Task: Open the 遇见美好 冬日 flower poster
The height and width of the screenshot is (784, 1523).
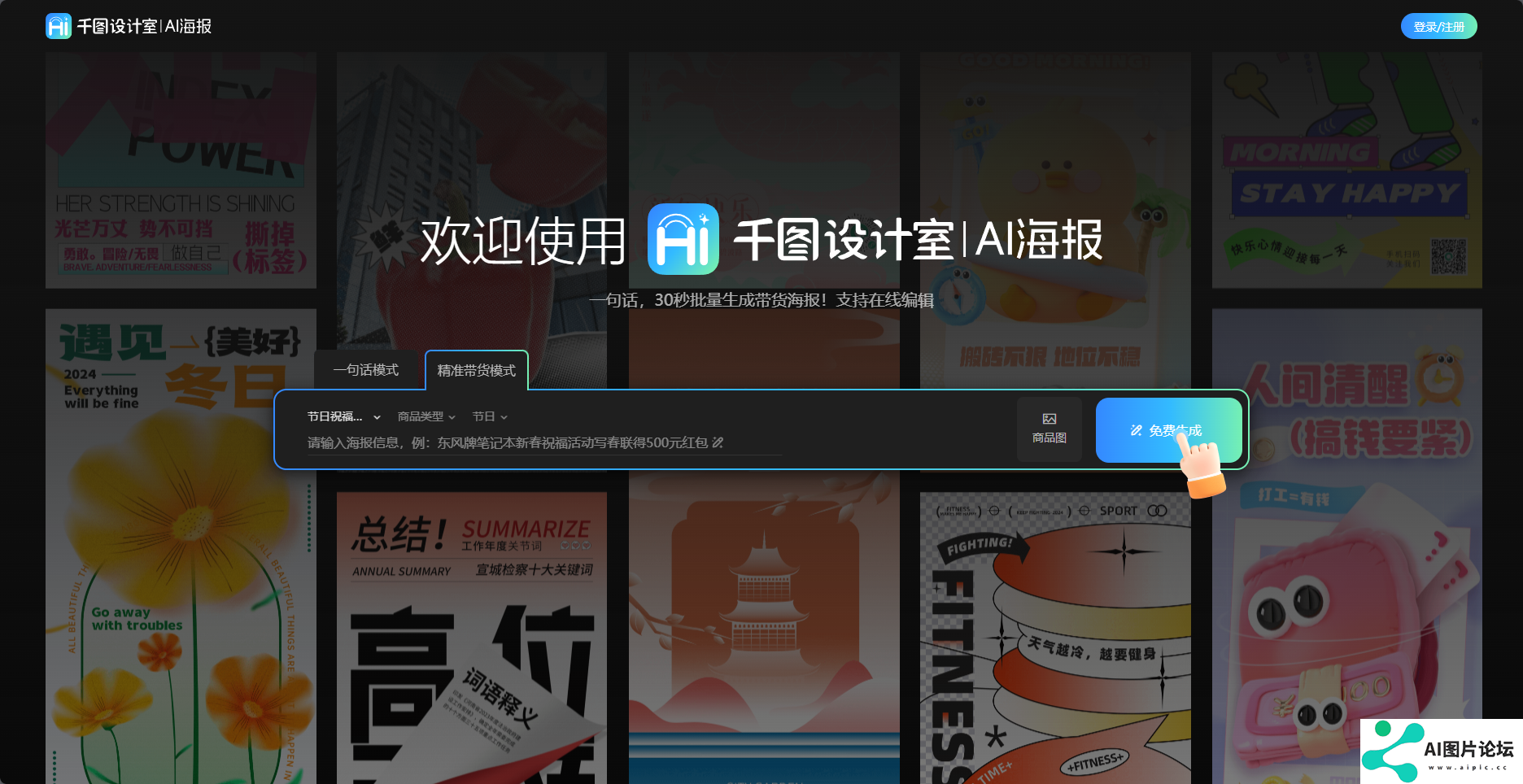Action: pos(181,546)
